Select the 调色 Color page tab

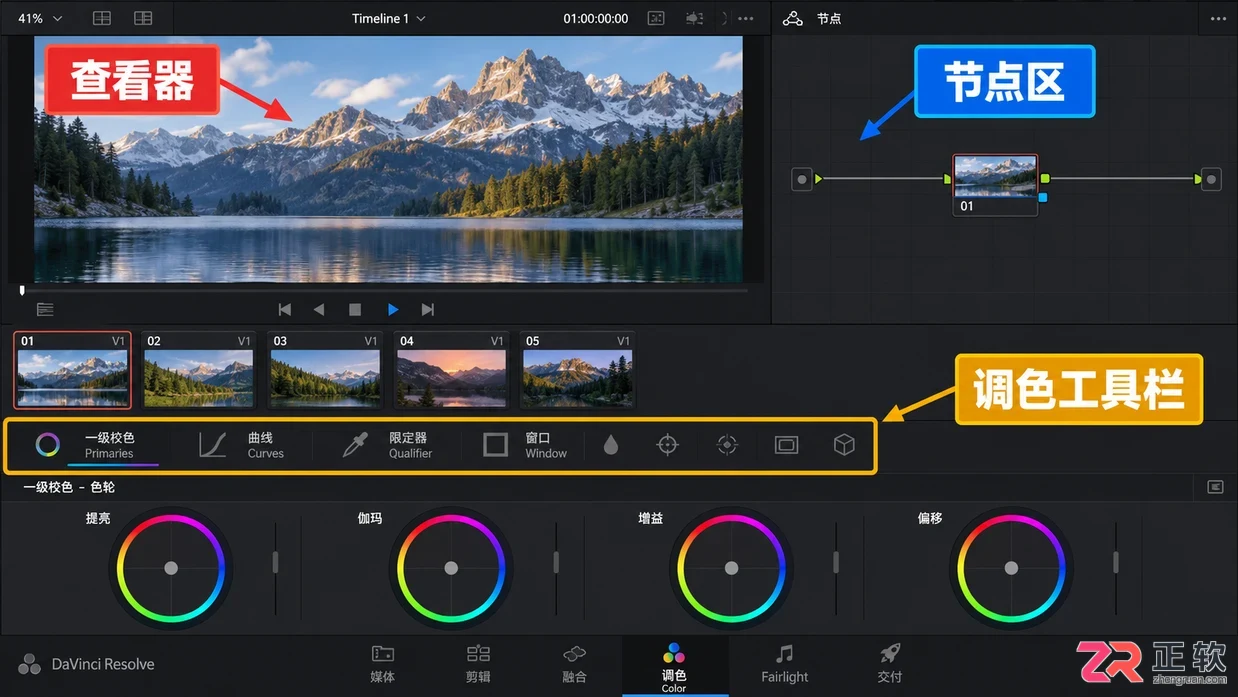[x=674, y=667]
